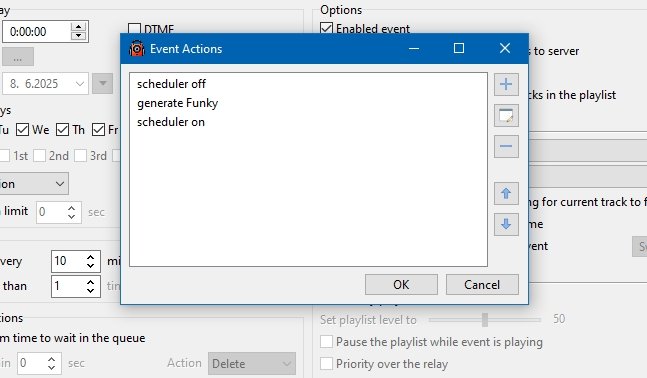Image resolution: width=647 pixels, height=378 pixels.
Task: Click the ellipsis button under the time field
Action: [x=17, y=57]
